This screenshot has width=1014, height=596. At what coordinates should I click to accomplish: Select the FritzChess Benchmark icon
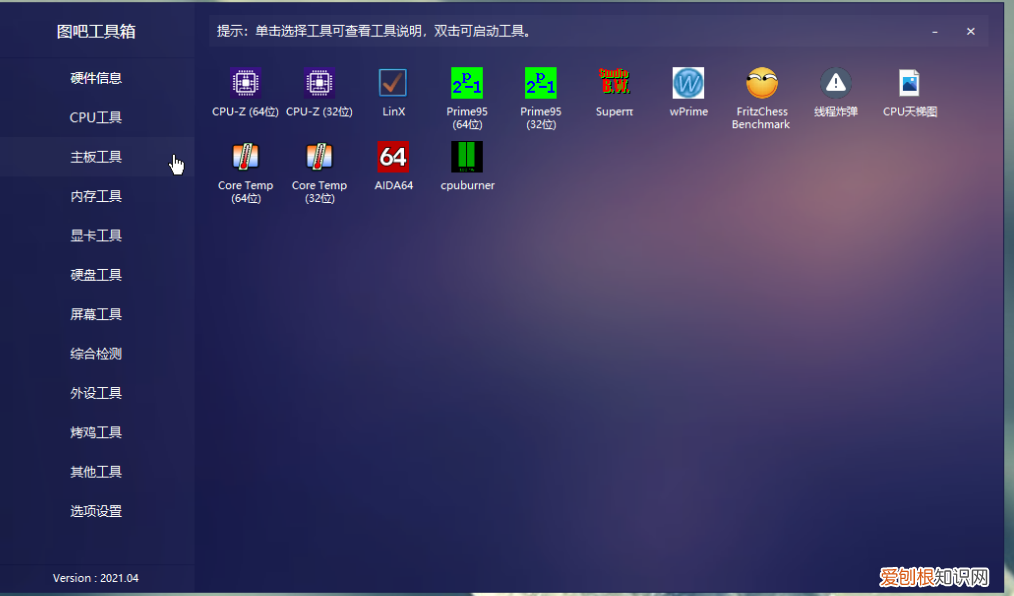click(x=761, y=83)
